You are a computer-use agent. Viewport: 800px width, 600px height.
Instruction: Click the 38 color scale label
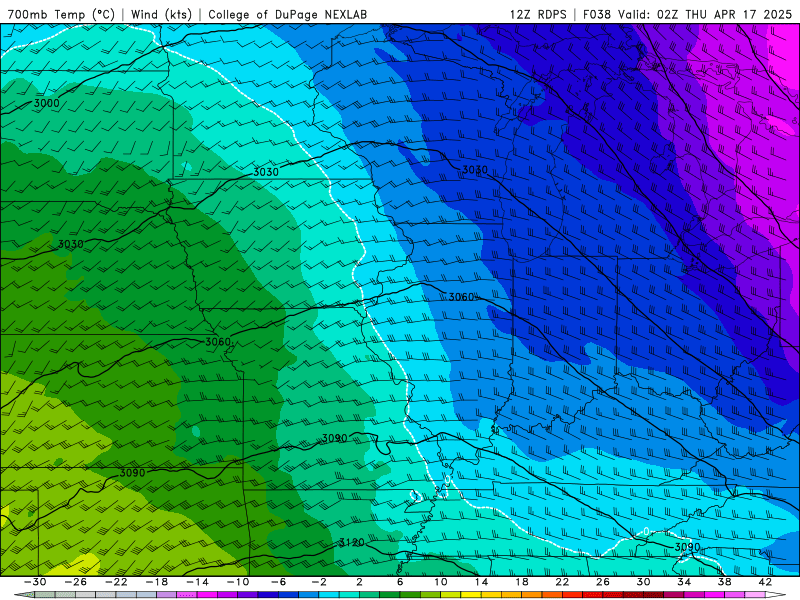(724, 582)
